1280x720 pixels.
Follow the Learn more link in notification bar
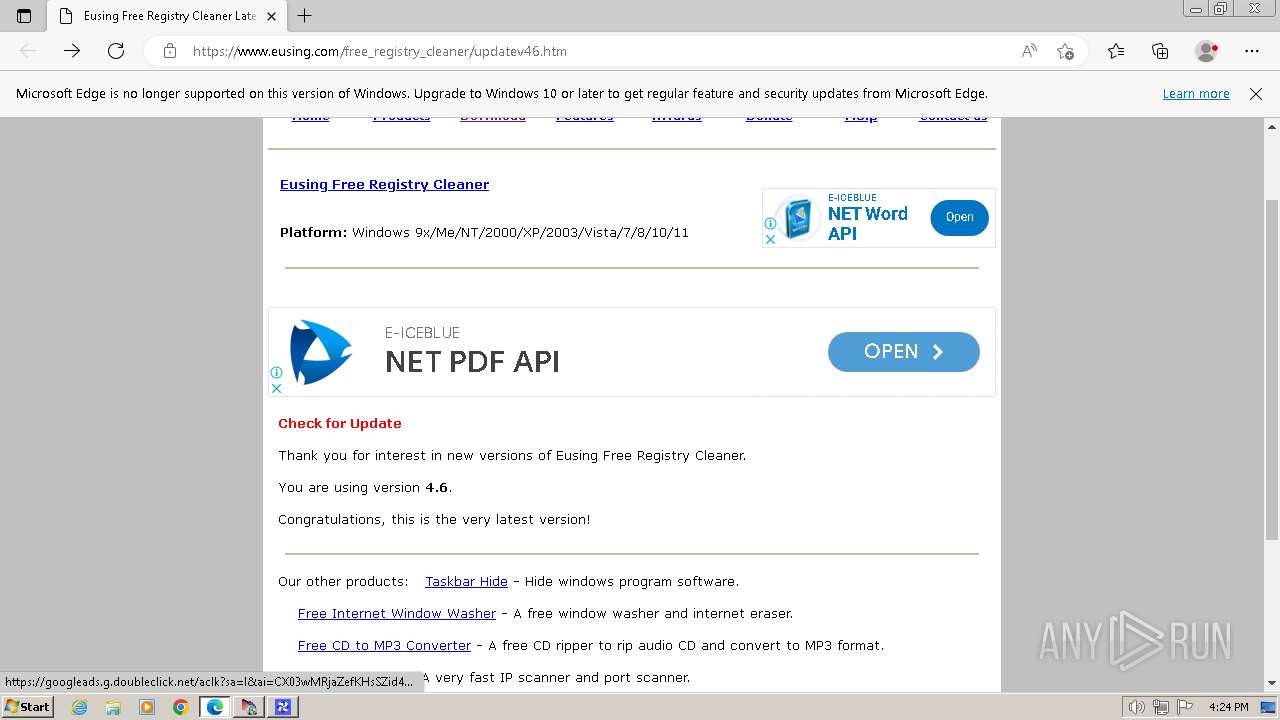tap(1196, 94)
